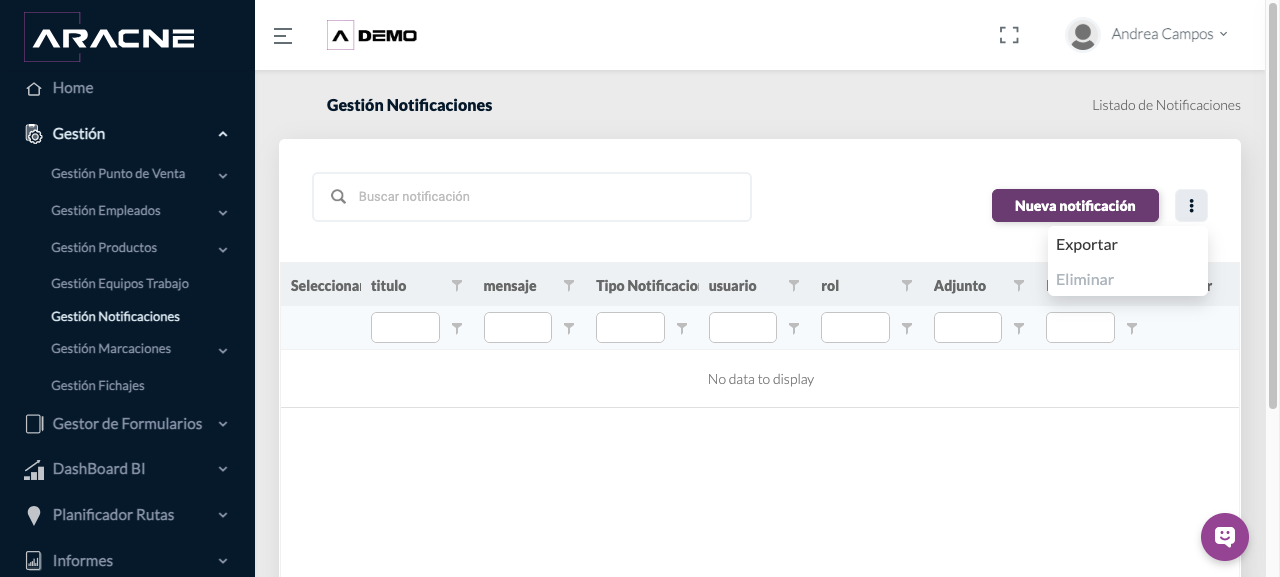Expand Gestión Empleados chevron
Screen dimensions: 1280x577
click(x=222, y=213)
